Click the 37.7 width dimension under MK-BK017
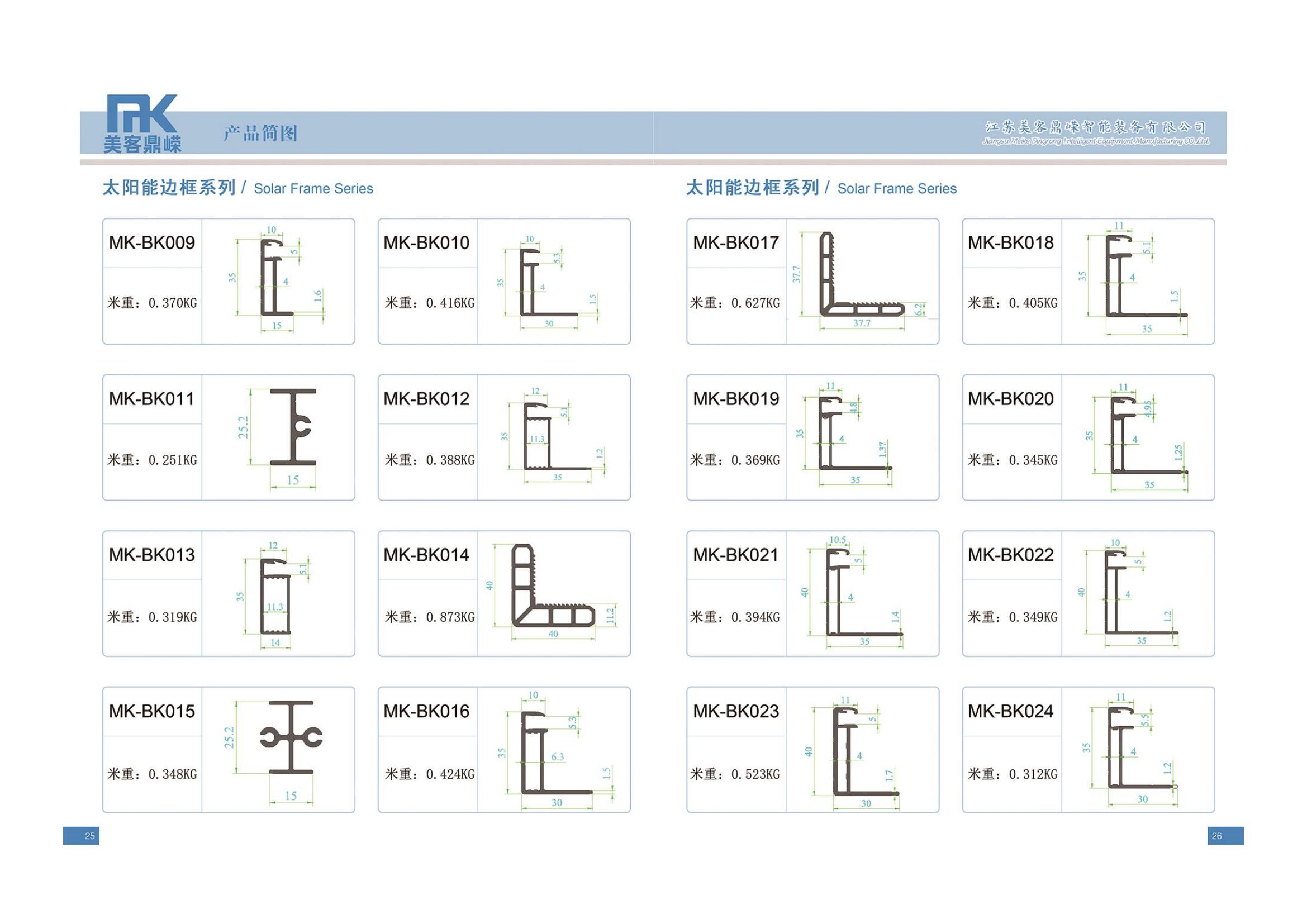 tap(862, 323)
